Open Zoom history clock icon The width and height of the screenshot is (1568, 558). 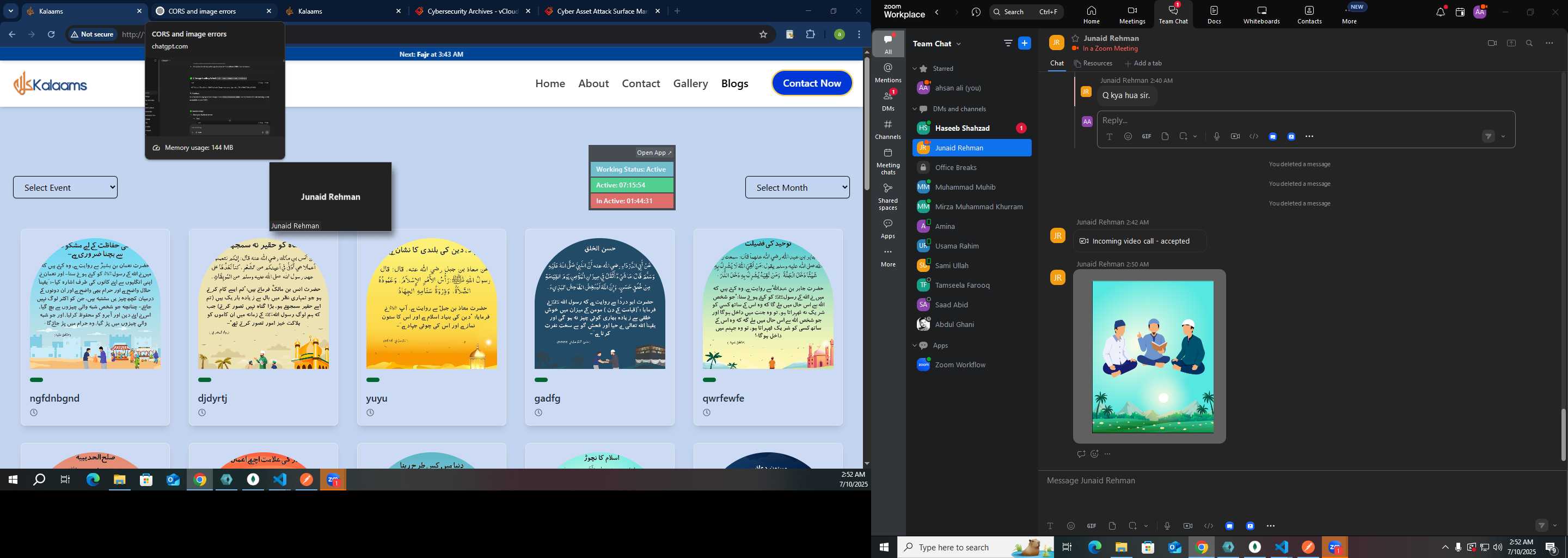coord(976,12)
